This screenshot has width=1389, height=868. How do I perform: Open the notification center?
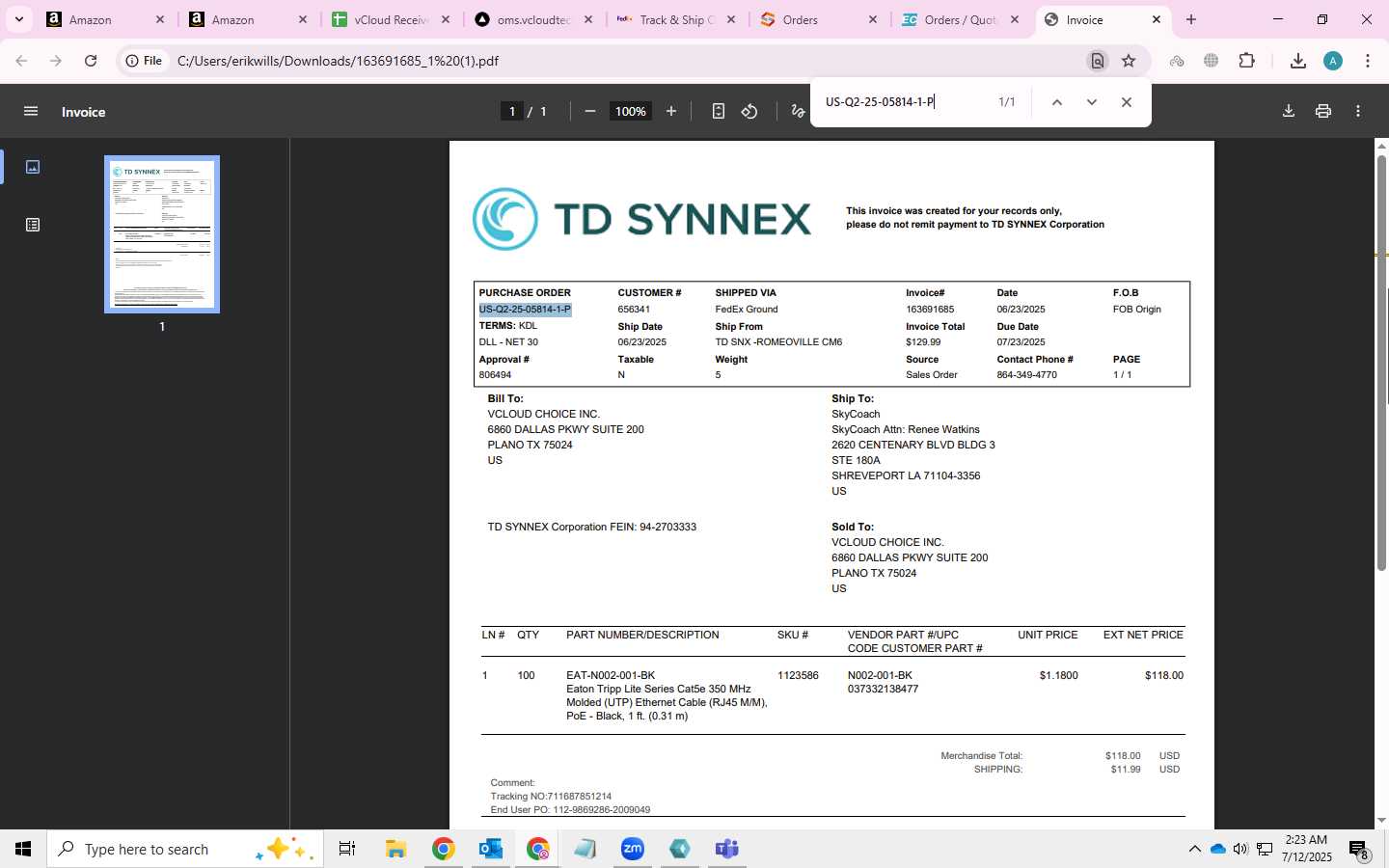[1358, 850]
